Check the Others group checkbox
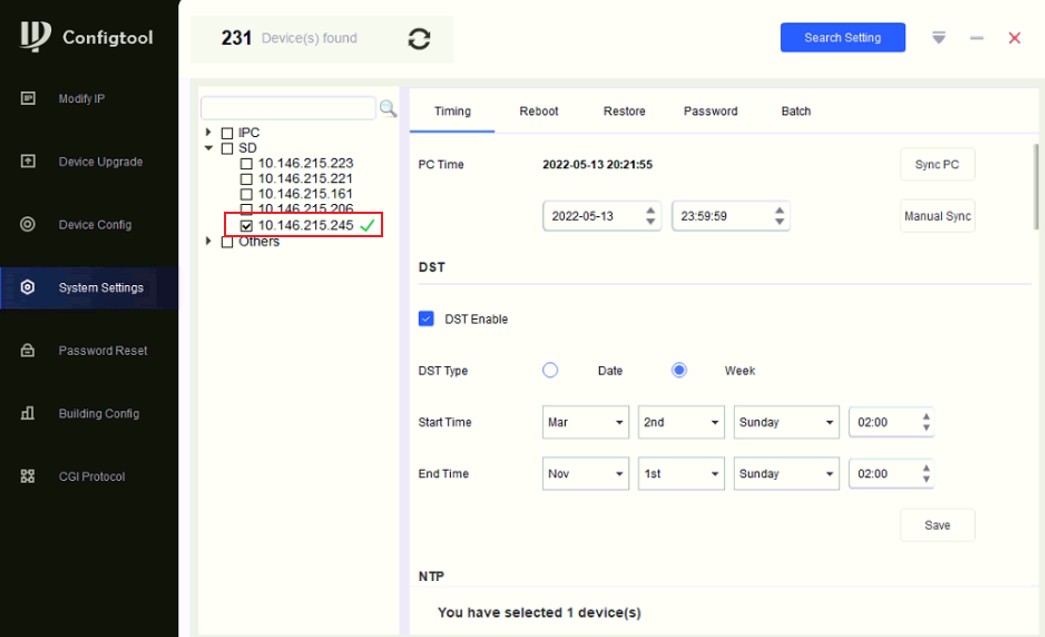1045x637 pixels. click(227, 241)
